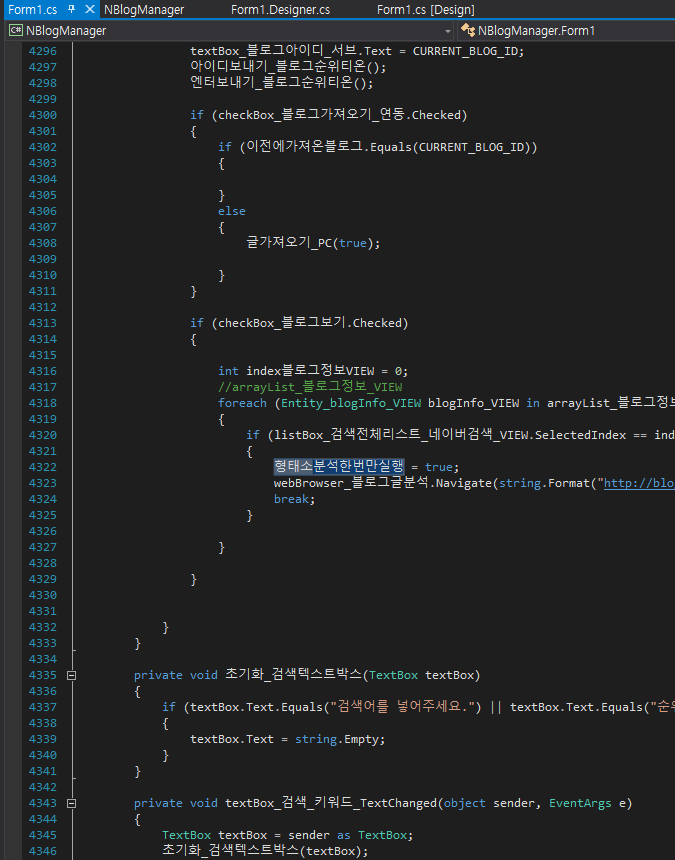Click the int index블로그정보VIEW declaration

click(313, 371)
